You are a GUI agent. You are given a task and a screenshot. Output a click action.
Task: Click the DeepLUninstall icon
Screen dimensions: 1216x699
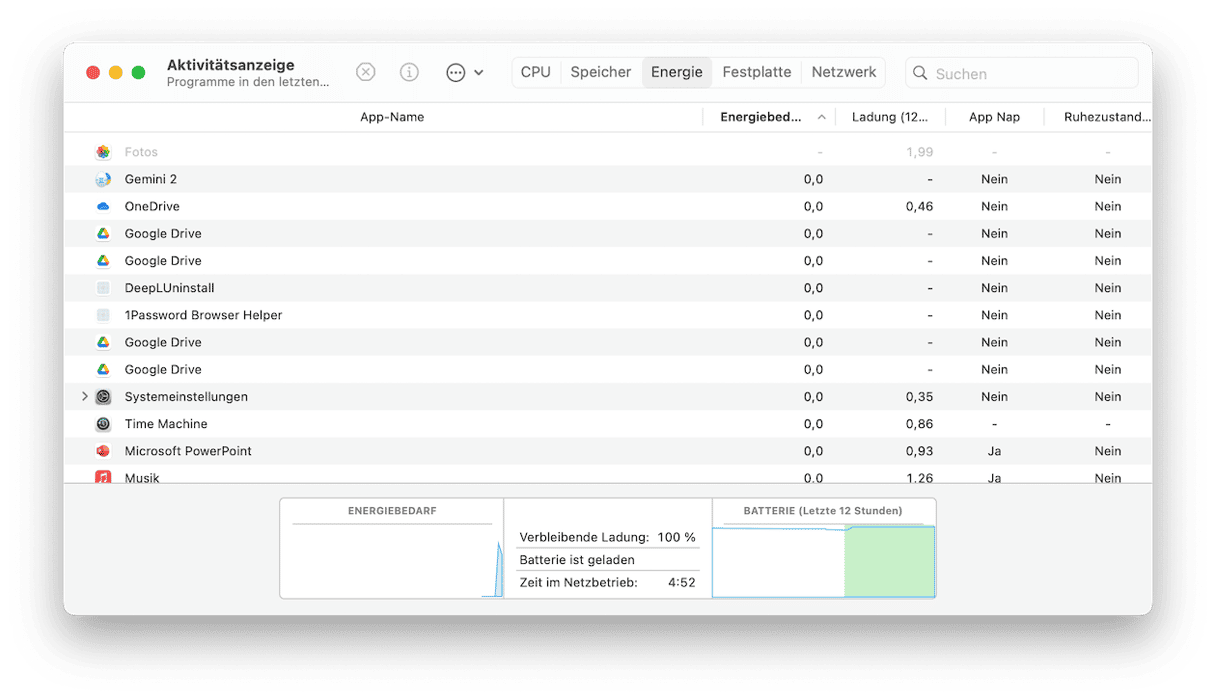[103, 288]
